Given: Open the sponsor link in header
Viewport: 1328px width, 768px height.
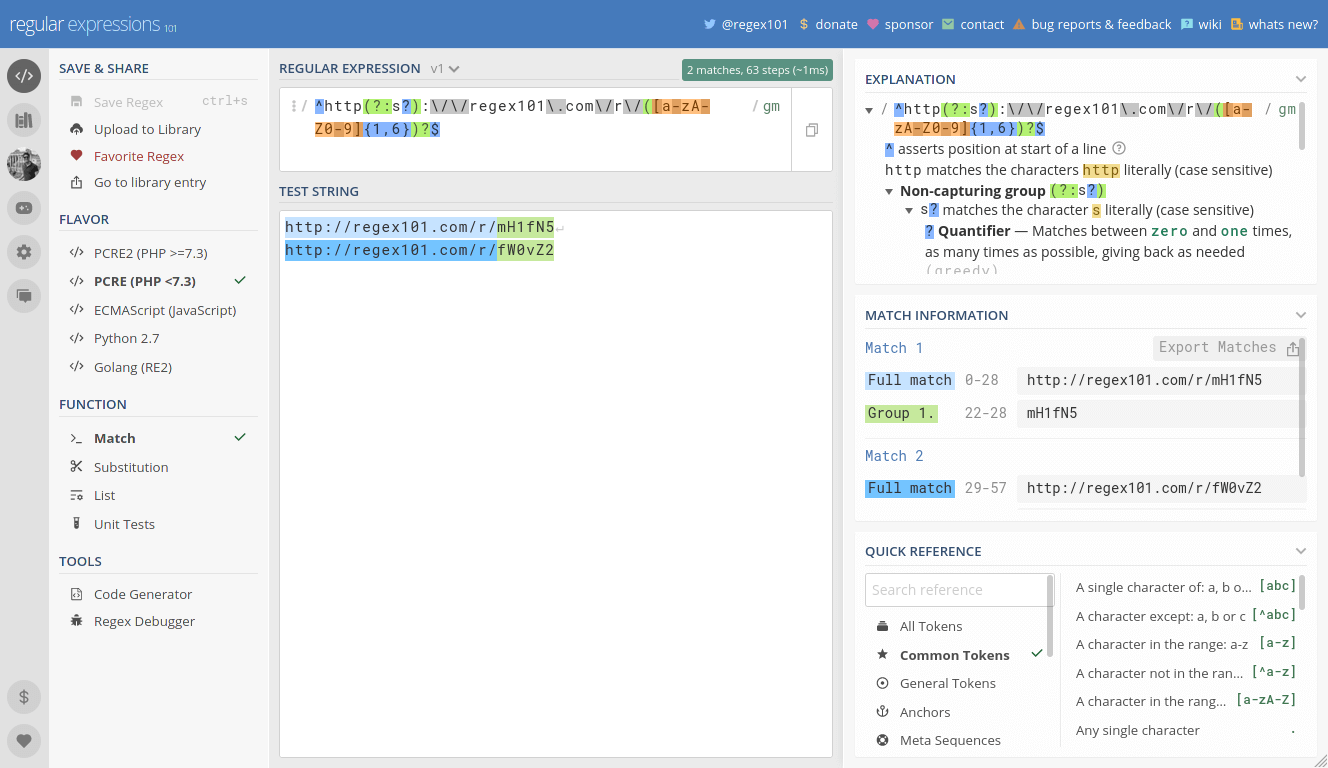Looking at the screenshot, I should (x=899, y=24).
